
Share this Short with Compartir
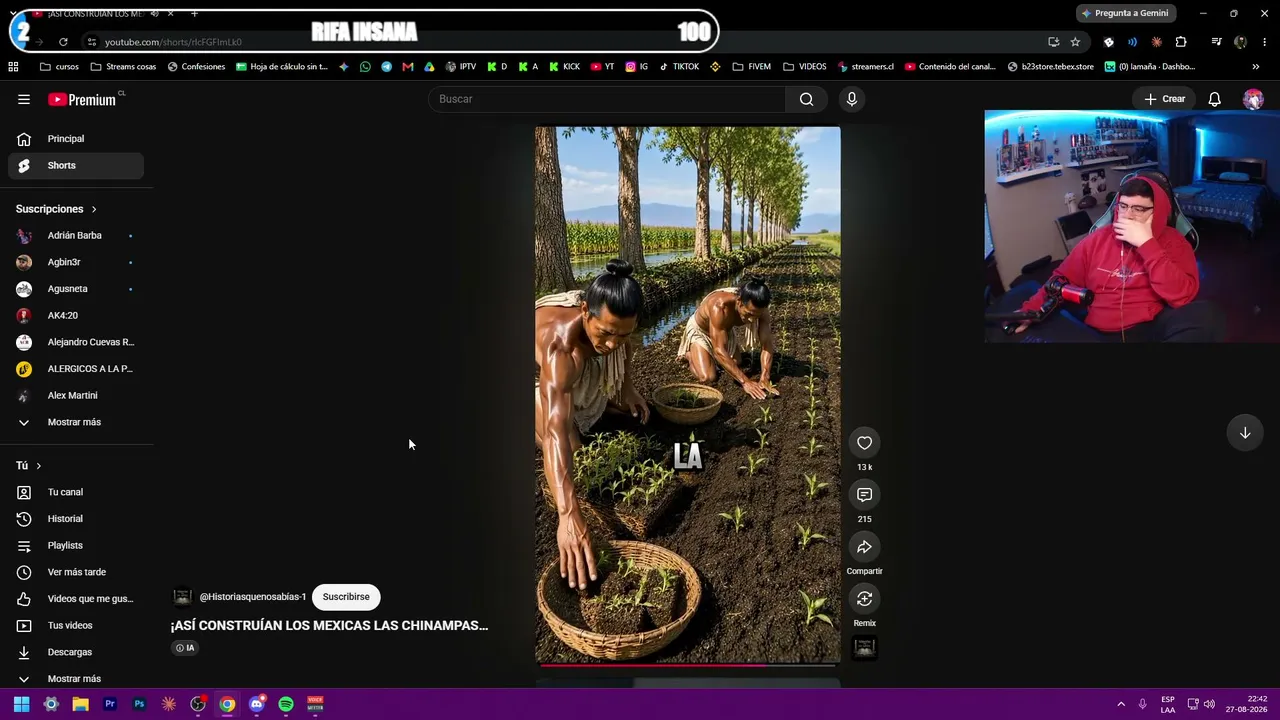click(864, 547)
